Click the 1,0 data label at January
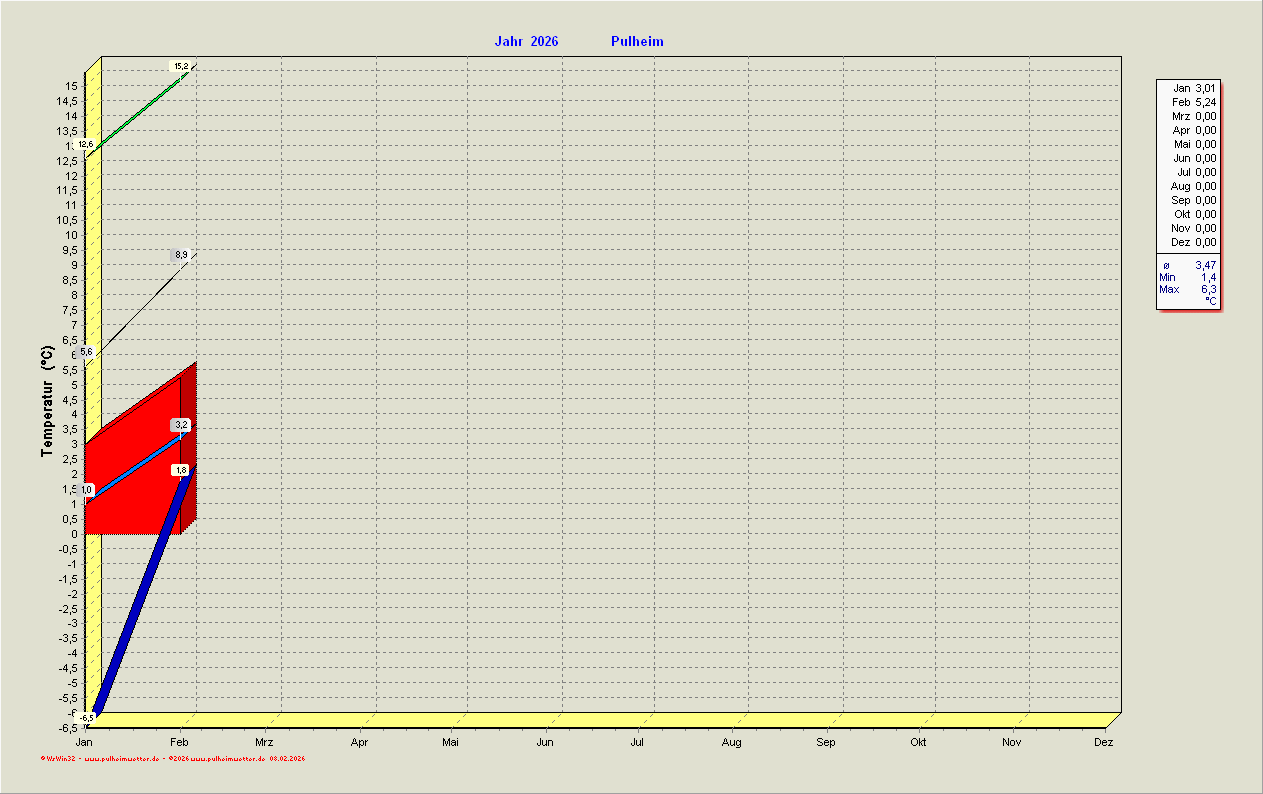Screen dimensions: 1263x794 point(86,490)
